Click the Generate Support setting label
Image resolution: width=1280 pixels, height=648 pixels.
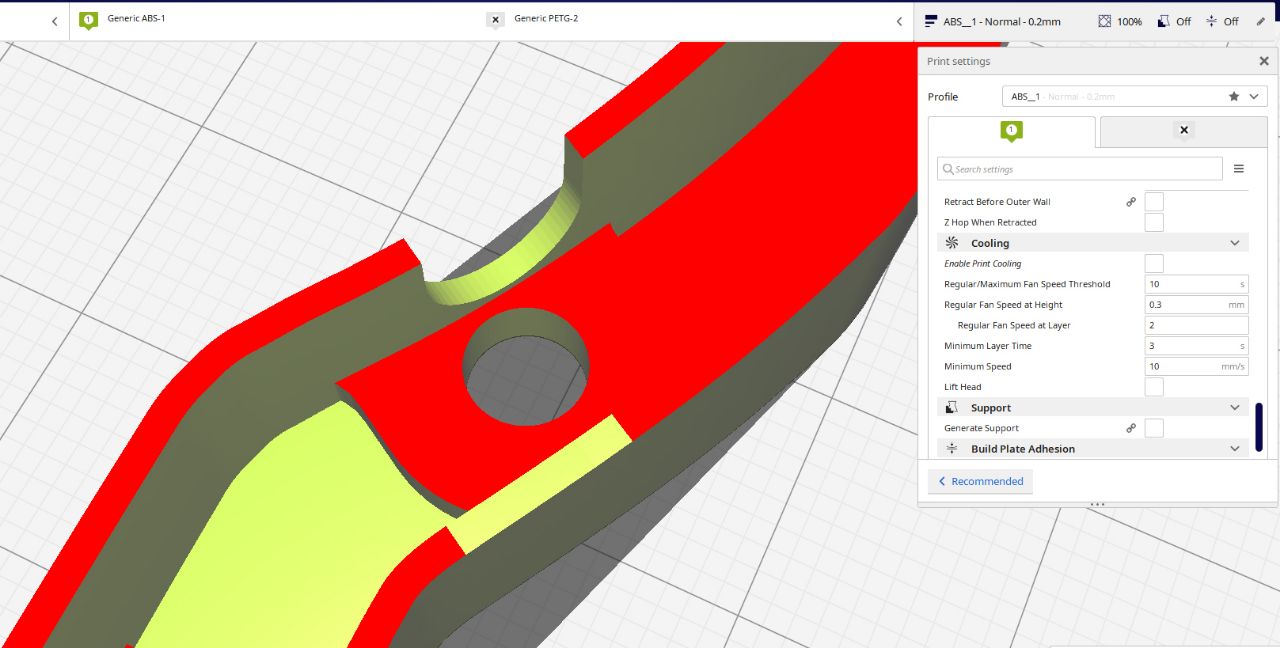pos(981,428)
